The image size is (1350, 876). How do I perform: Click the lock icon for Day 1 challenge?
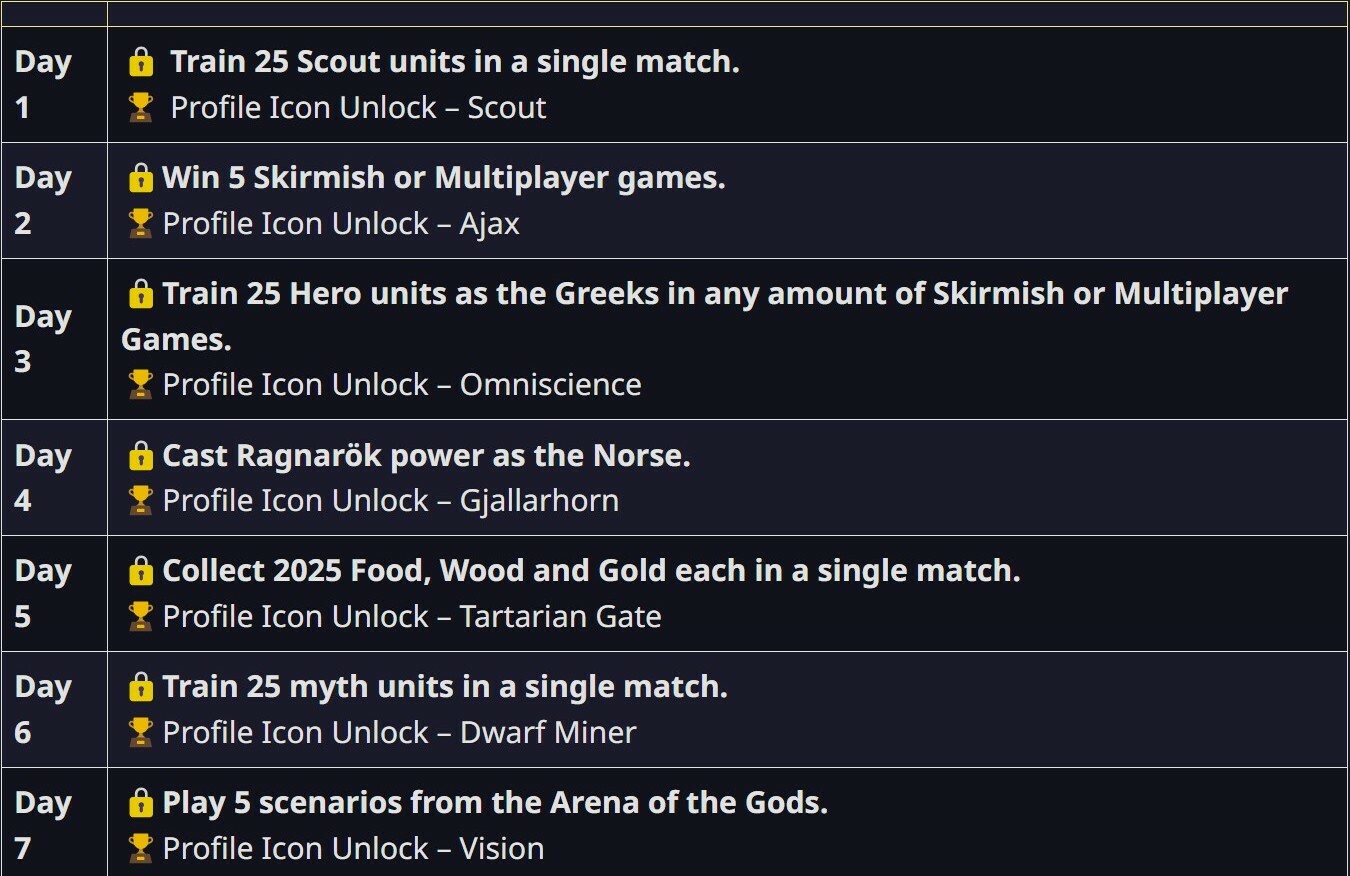pyautogui.click(x=141, y=62)
